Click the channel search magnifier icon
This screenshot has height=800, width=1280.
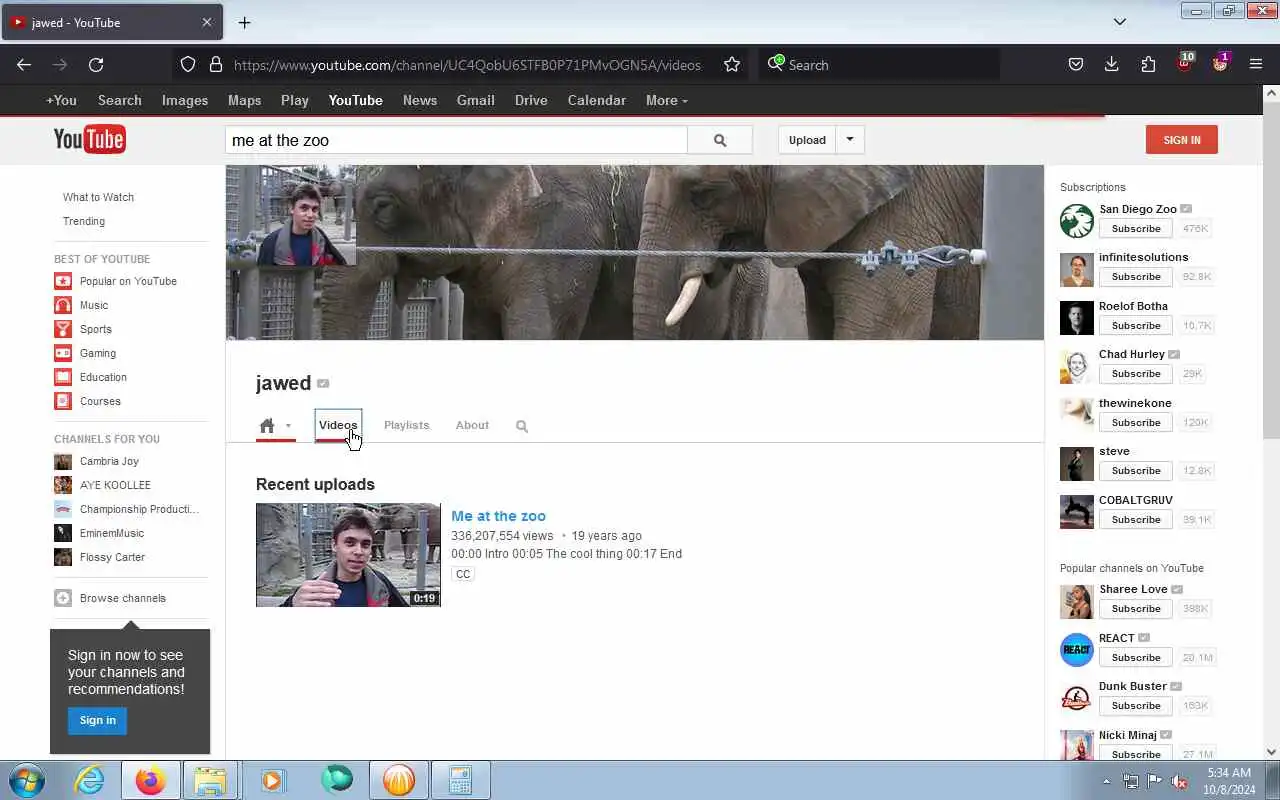[522, 426]
